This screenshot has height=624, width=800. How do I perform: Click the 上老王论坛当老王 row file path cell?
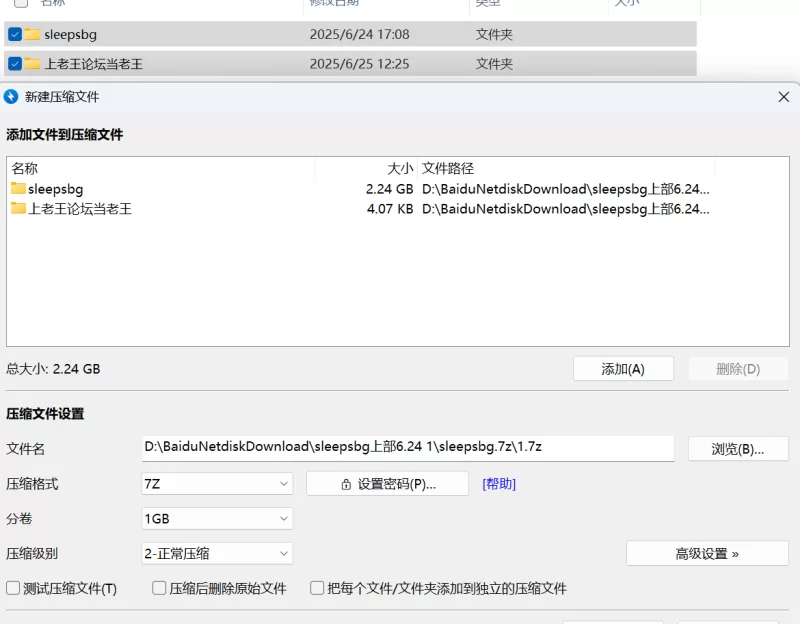(x=566, y=209)
